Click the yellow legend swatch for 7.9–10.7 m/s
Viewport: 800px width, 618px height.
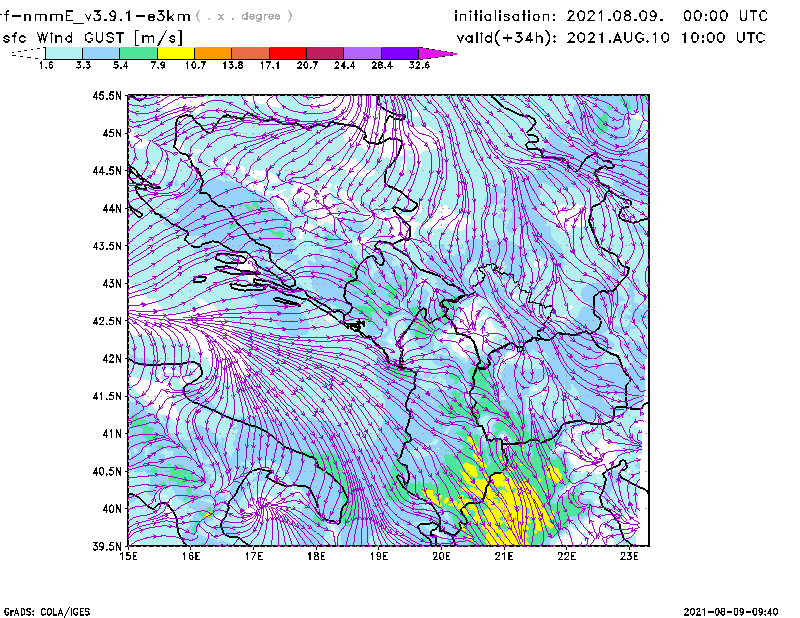click(x=176, y=53)
